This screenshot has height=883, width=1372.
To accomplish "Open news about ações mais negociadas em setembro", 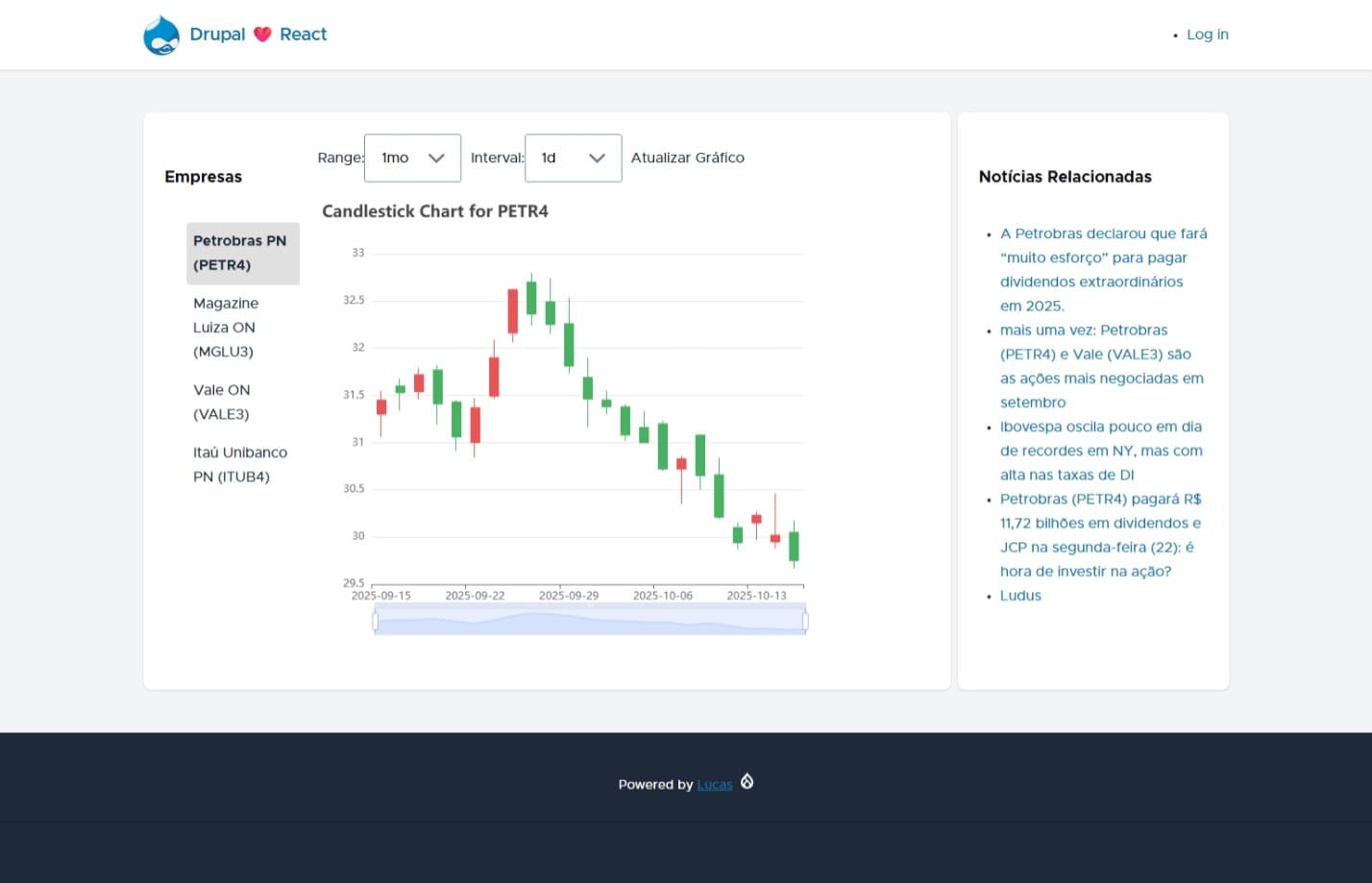I will (1102, 366).
